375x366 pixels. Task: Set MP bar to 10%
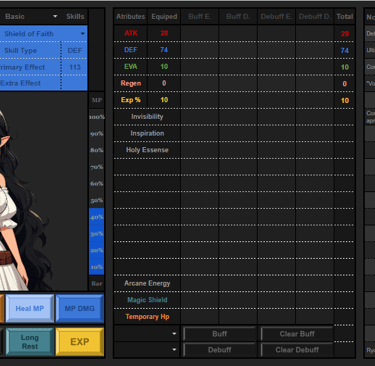coord(97,267)
